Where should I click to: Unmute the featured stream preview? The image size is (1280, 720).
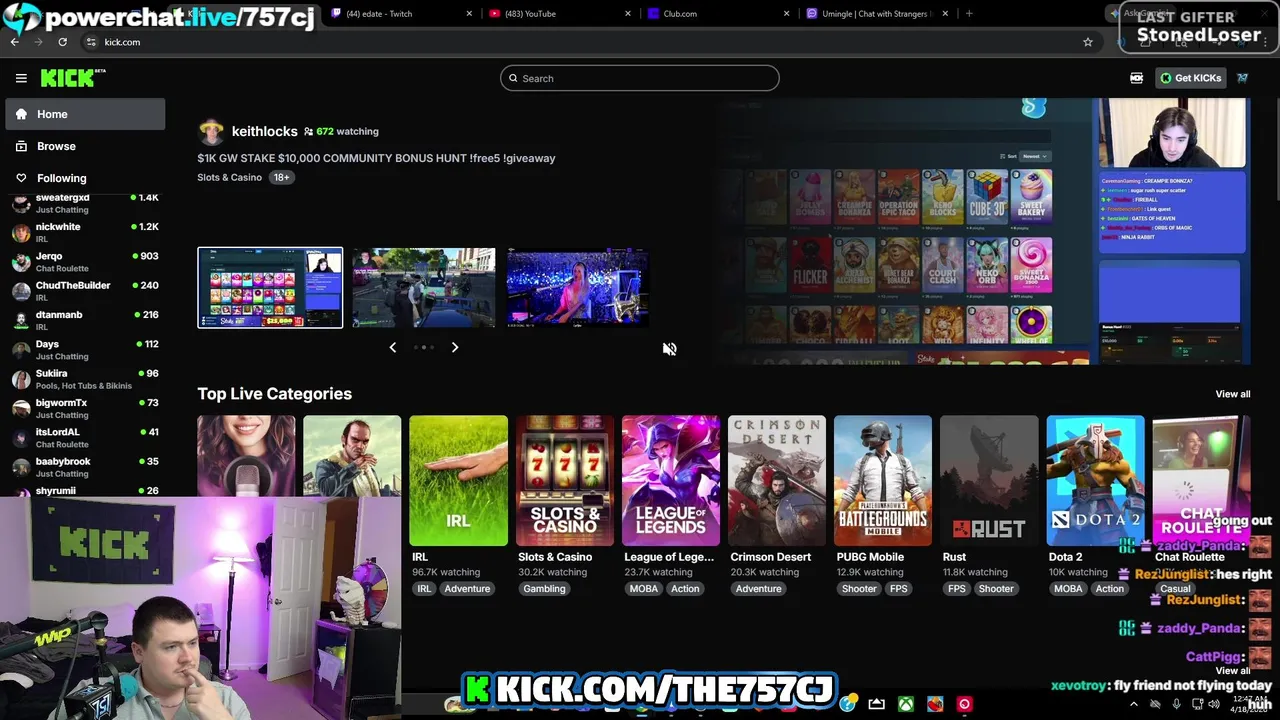[670, 348]
